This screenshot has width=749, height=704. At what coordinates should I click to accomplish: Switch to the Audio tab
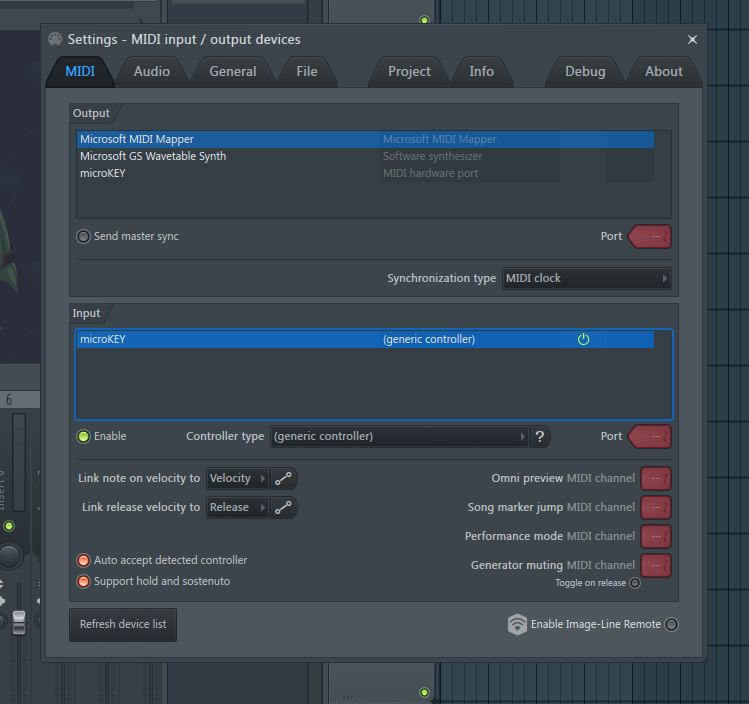click(x=152, y=72)
